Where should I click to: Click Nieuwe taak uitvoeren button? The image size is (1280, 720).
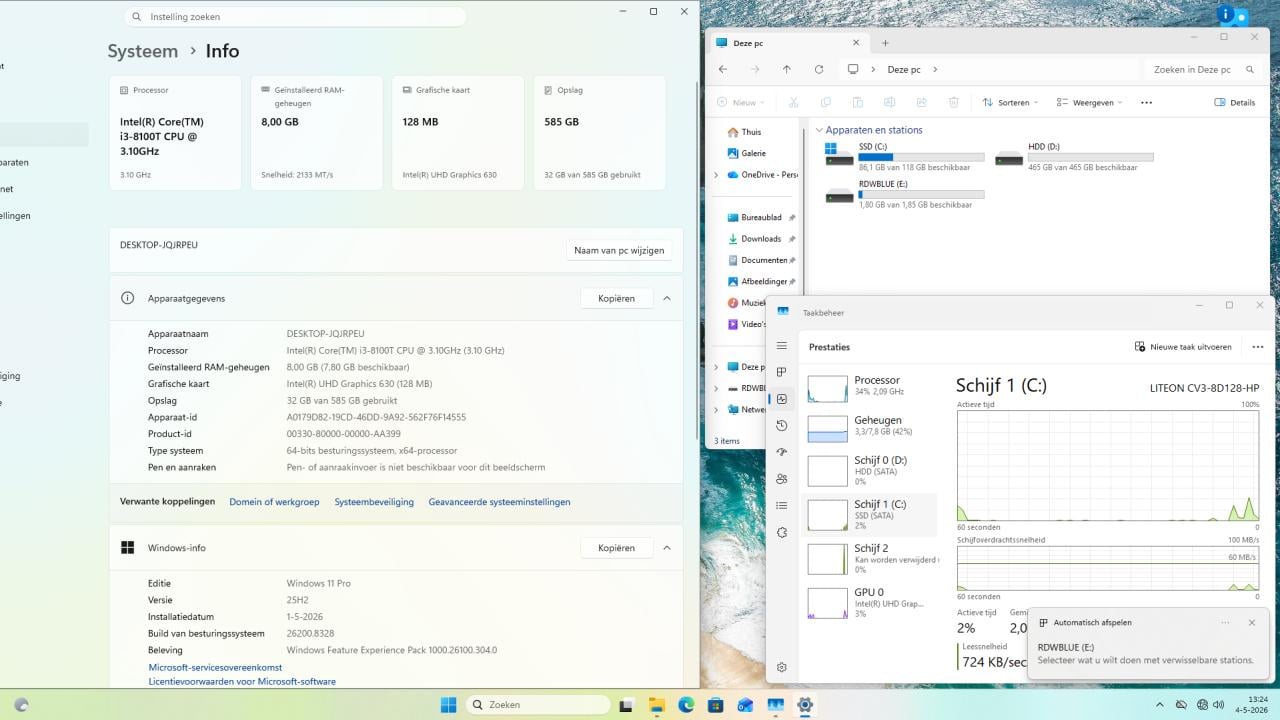coord(1183,347)
